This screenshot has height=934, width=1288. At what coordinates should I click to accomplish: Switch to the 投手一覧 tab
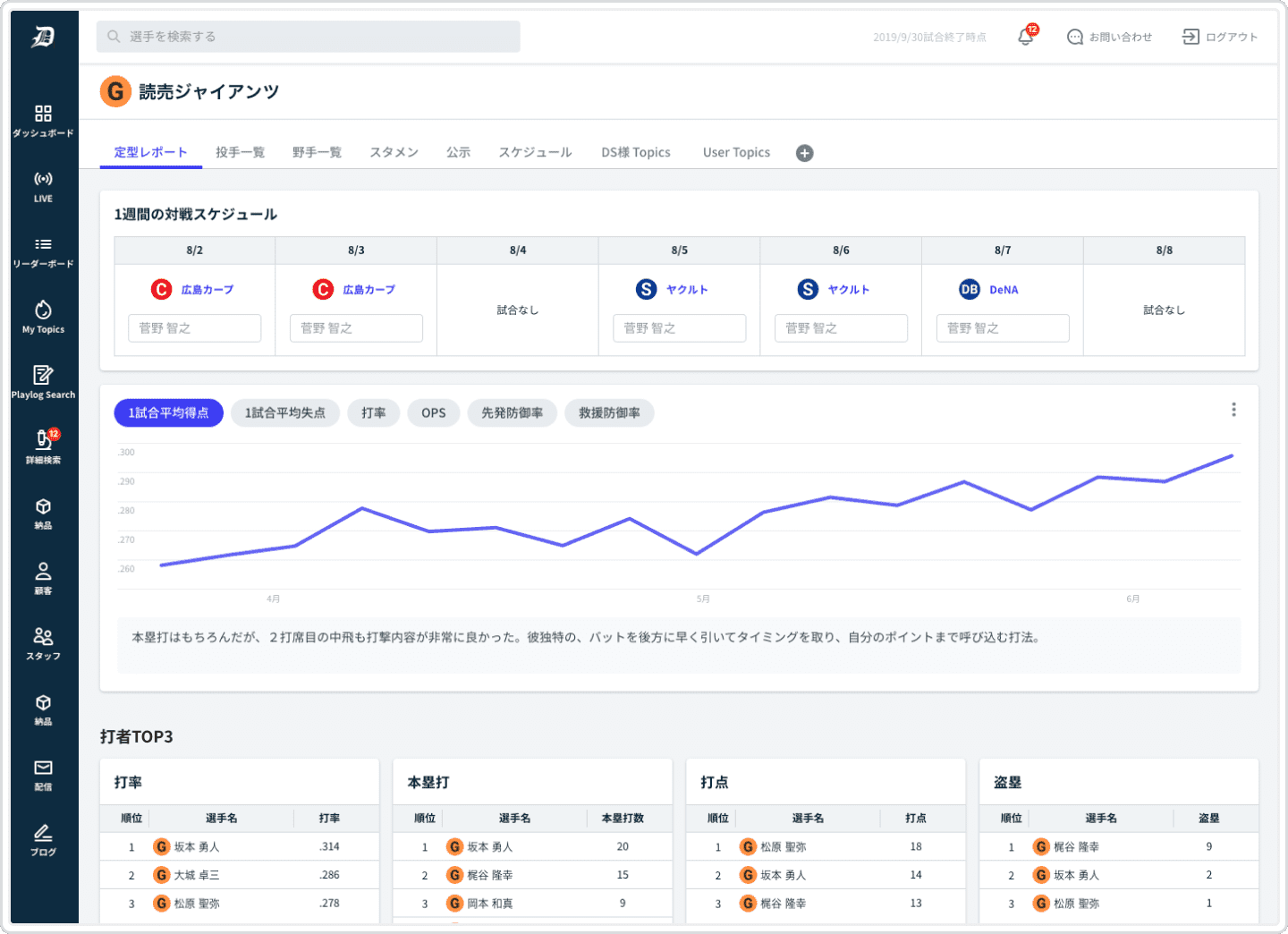[x=240, y=152]
